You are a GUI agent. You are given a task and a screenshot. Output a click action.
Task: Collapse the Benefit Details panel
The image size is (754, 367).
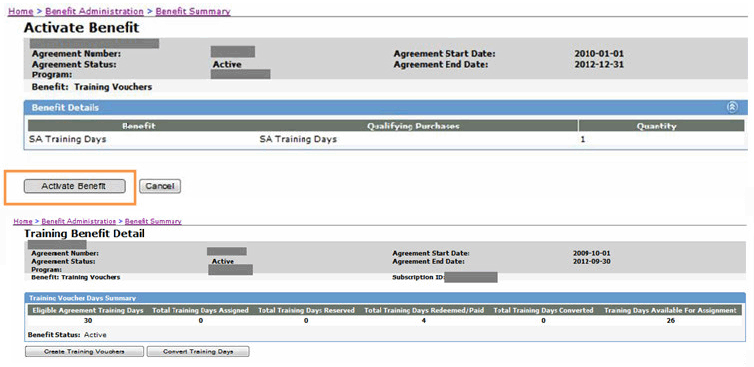click(x=732, y=108)
